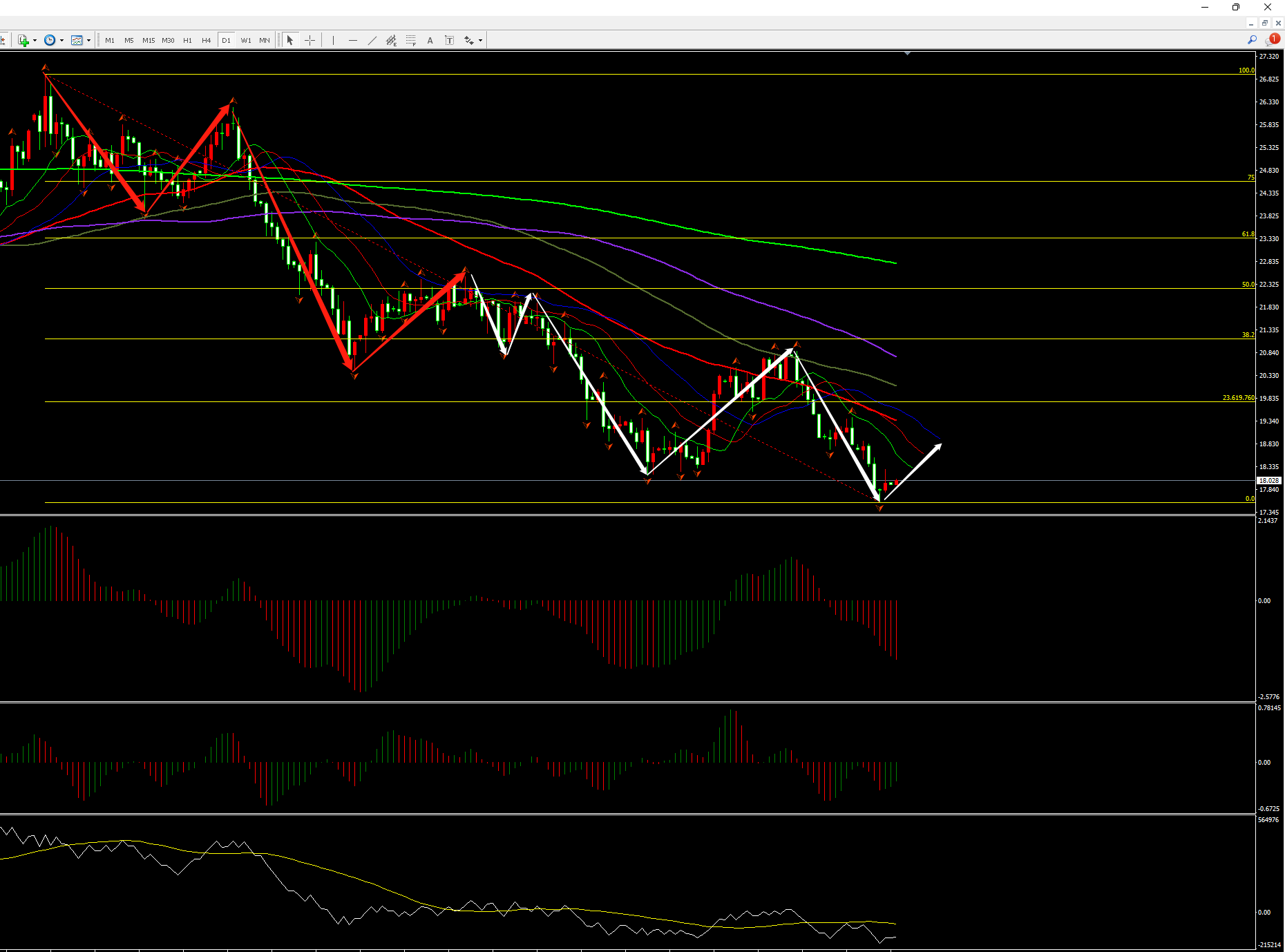The image size is (1285, 952).
Task: Open the chat notifications bubble
Action: (x=1273, y=40)
